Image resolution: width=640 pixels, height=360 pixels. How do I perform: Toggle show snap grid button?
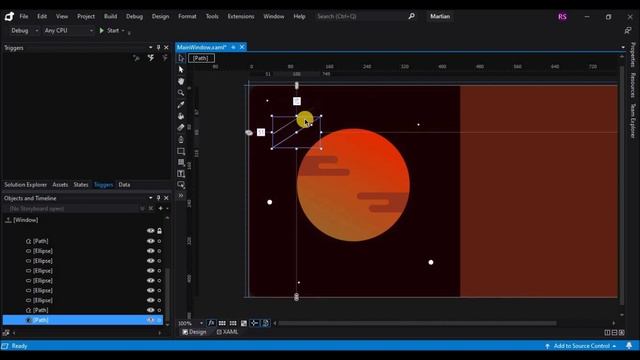[222, 323]
